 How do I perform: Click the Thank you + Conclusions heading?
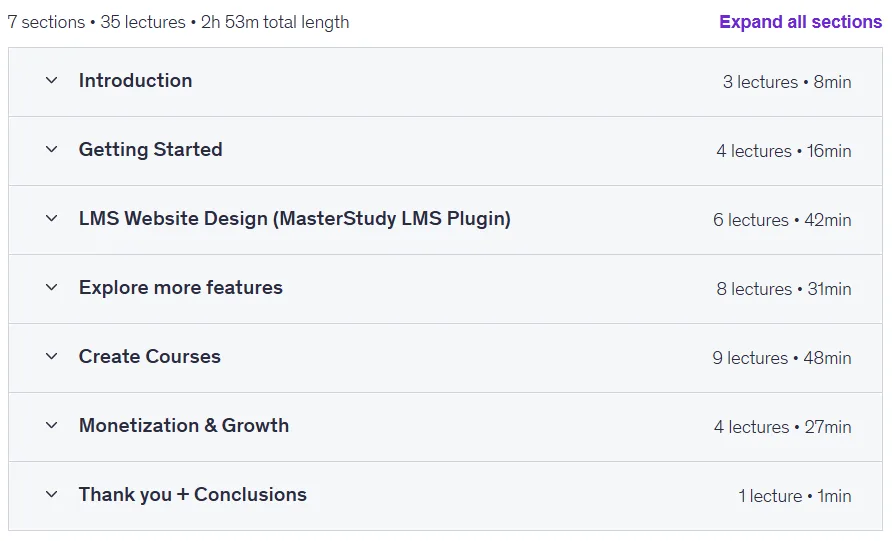click(192, 494)
